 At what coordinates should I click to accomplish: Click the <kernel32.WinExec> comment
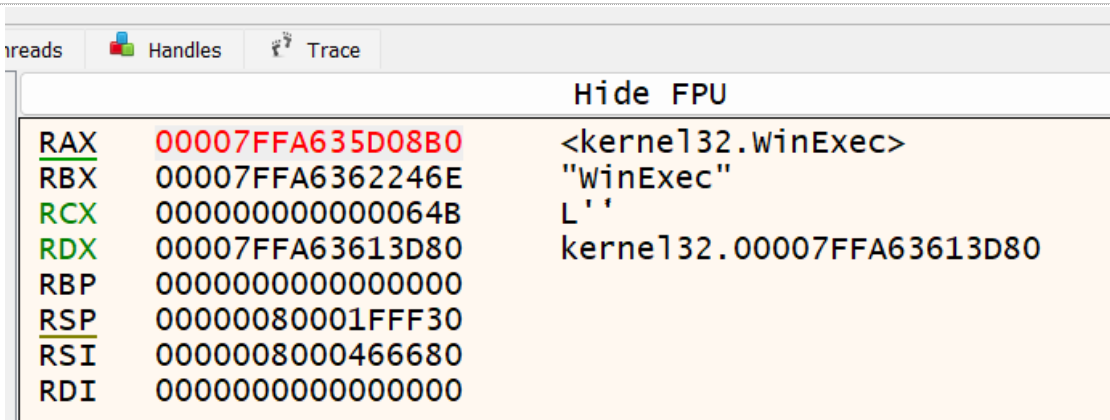(733, 144)
